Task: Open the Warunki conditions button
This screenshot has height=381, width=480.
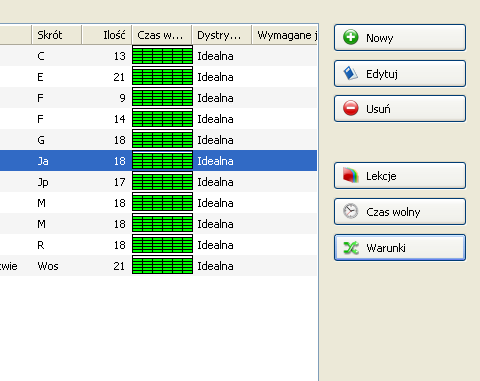Action: pyautogui.click(x=400, y=248)
